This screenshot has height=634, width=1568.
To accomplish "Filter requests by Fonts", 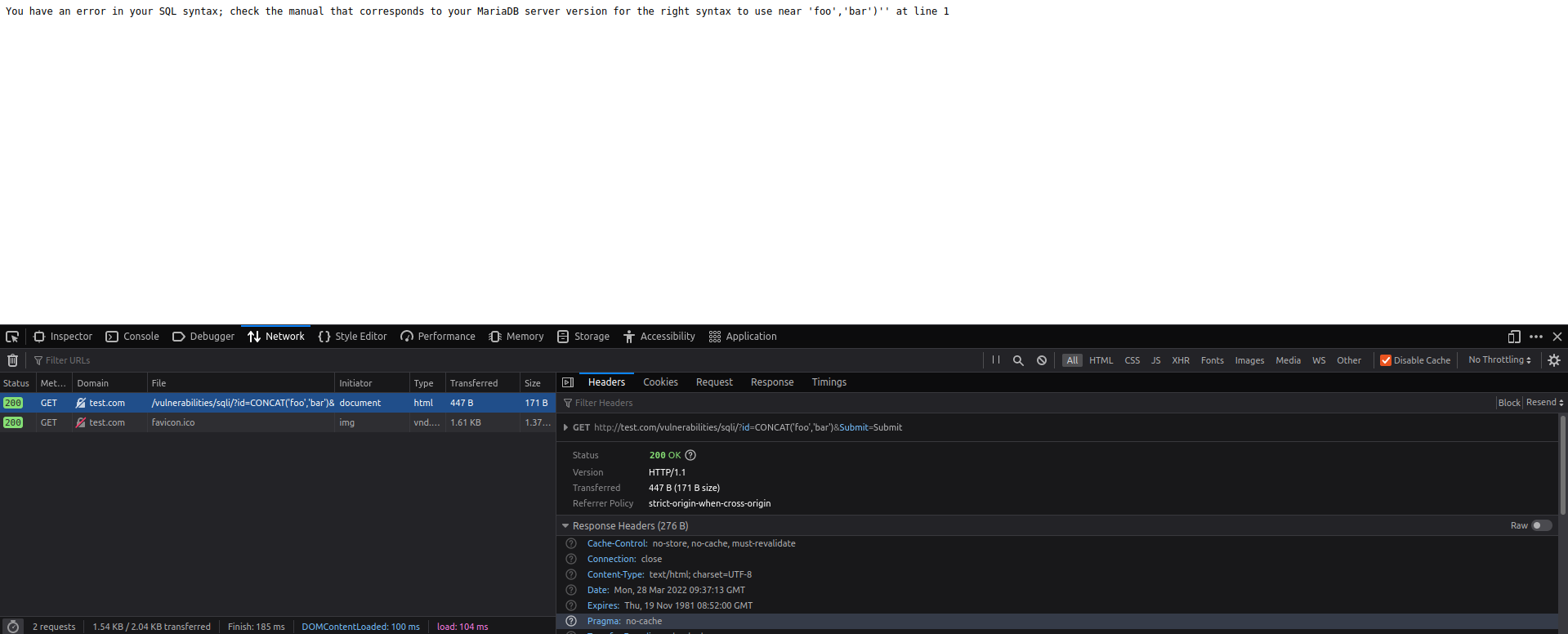I will (1212, 360).
